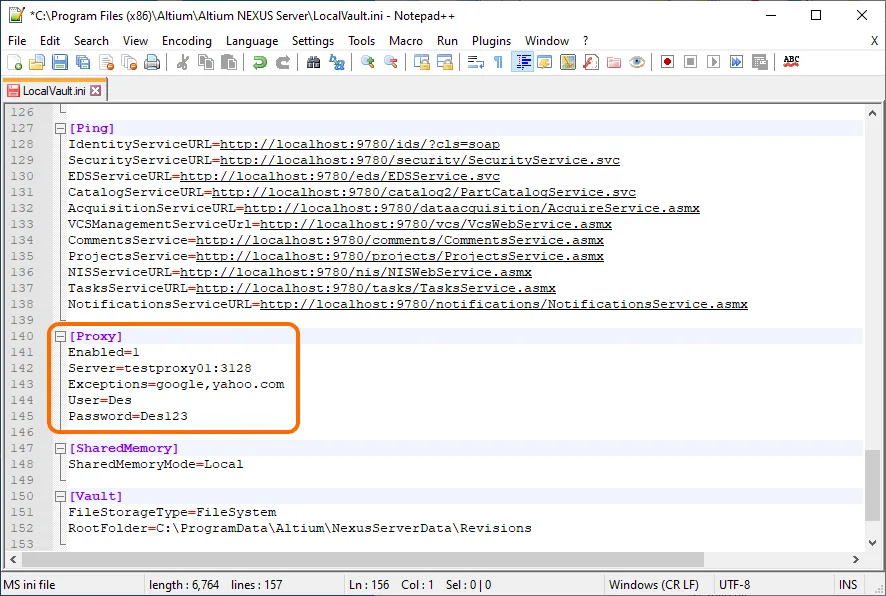Toggle the Indent Guide icon
This screenshot has width=886, height=596.
522,62
